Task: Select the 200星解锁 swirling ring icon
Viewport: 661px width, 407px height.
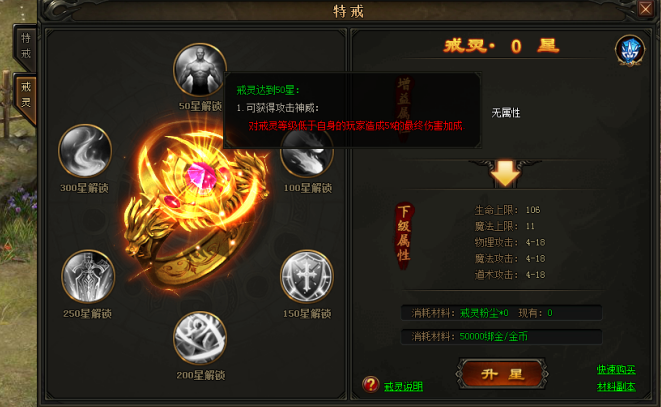Action: [200, 338]
